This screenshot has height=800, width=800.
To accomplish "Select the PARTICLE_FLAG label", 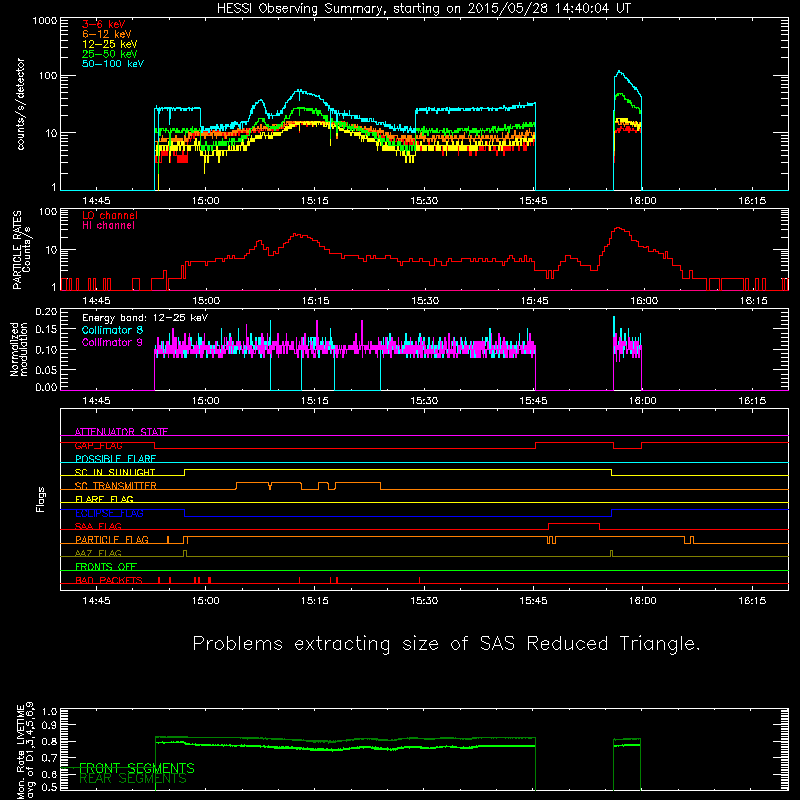I will [x=112, y=539].
